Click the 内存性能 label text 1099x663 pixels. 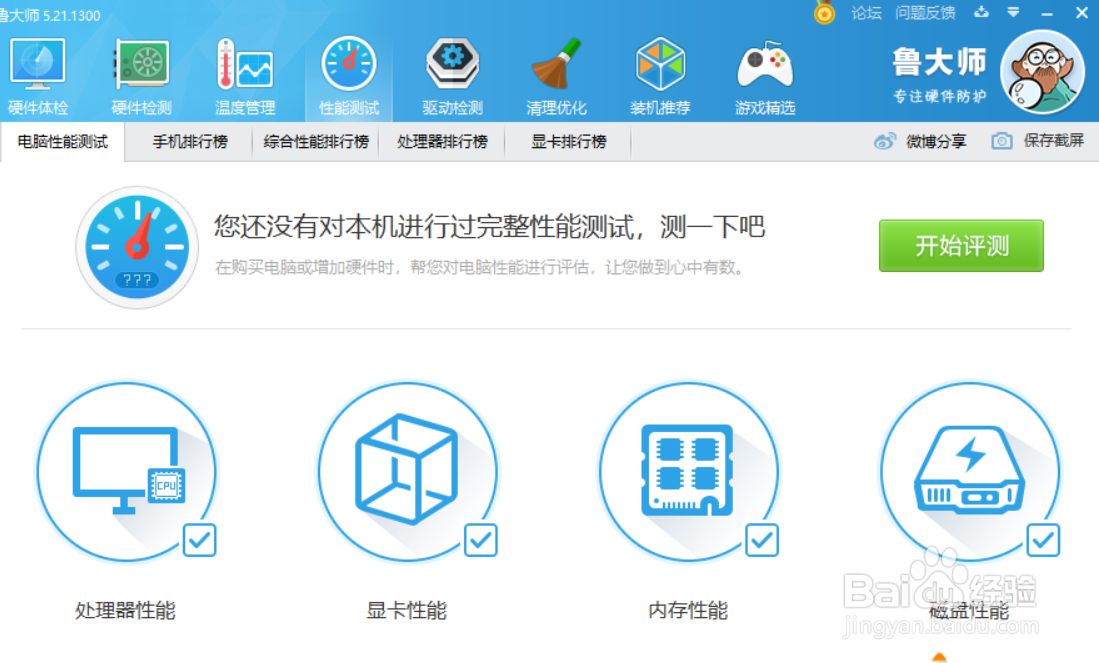pyautogui.click(x=688, y=610)
